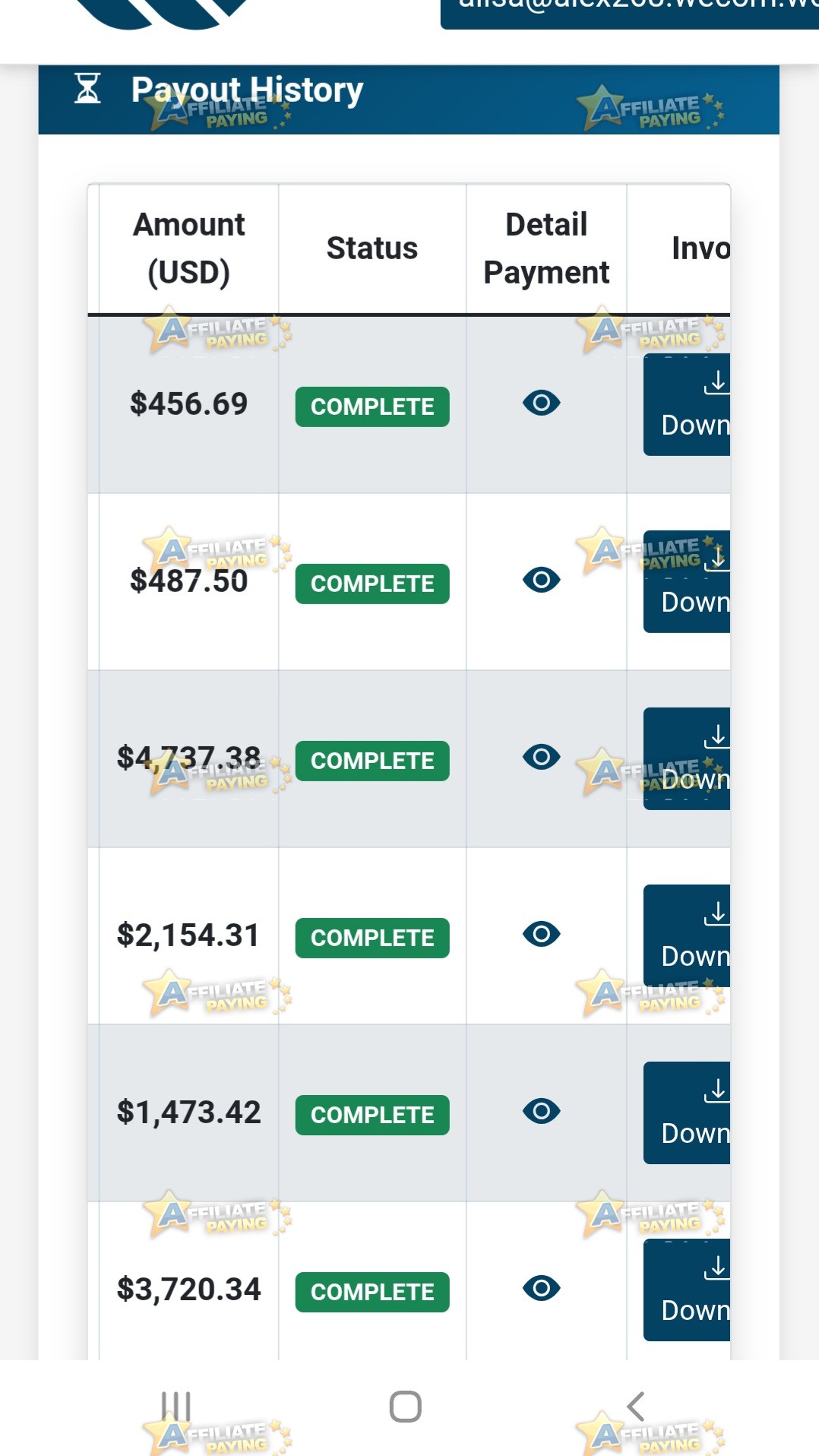Select the Status column header
Viewport: 819px width, 1456px height.
(x=372, y=248)
